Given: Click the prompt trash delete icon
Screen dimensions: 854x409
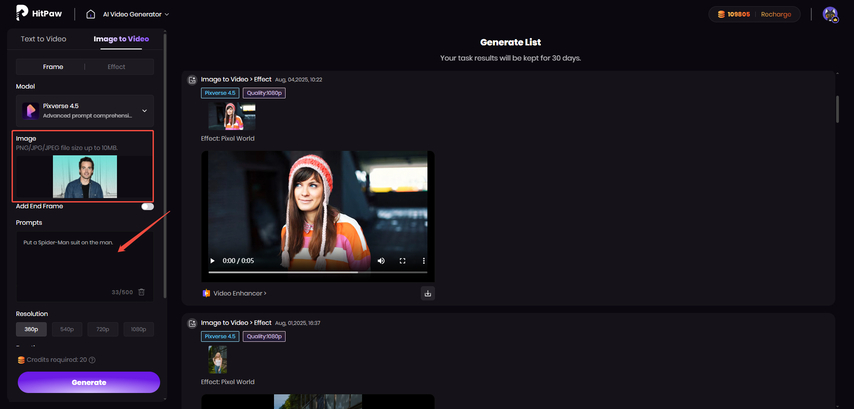Looking at the screenshot, I should pyautogui.click(x=141, y=292).
